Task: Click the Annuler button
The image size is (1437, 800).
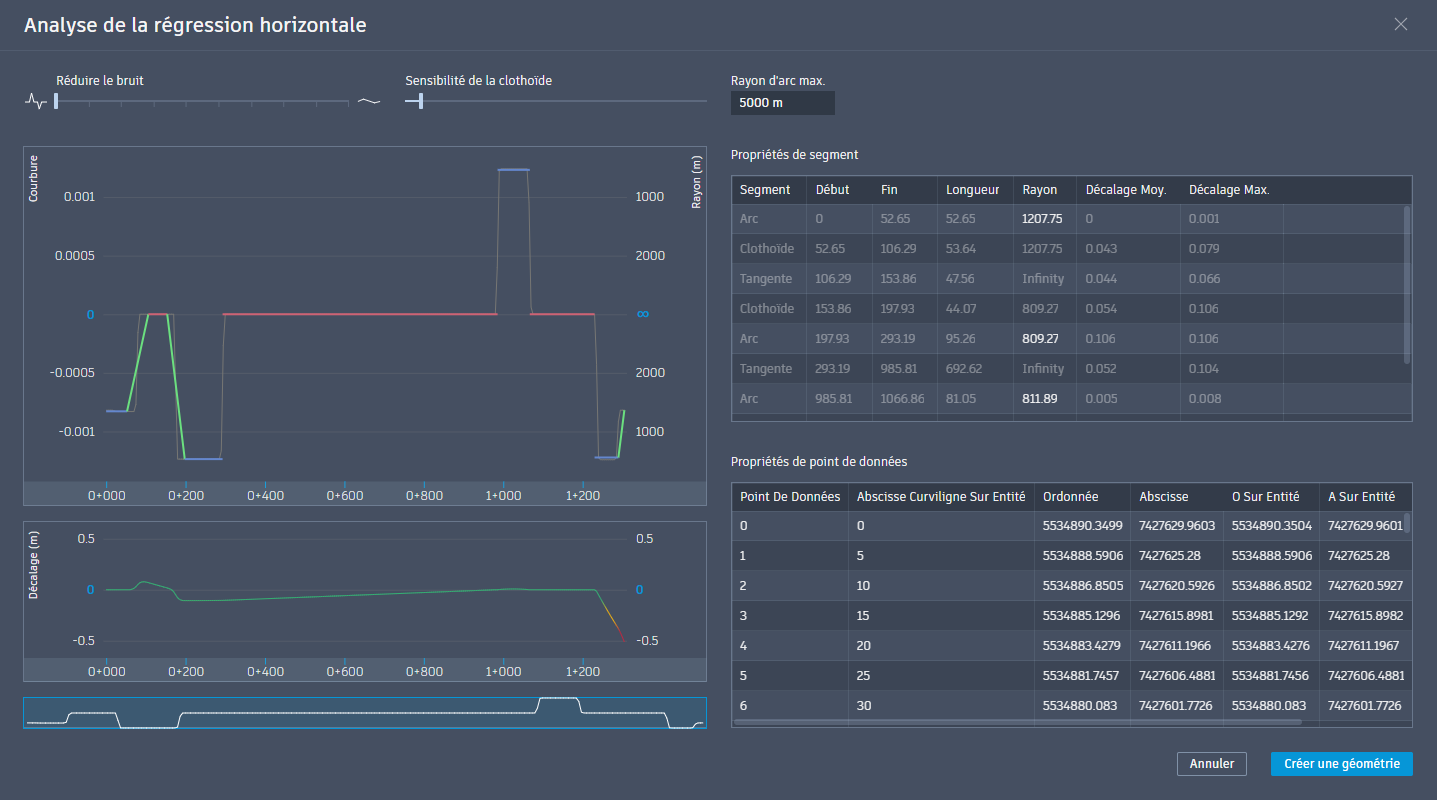Action: point(1212,764)
